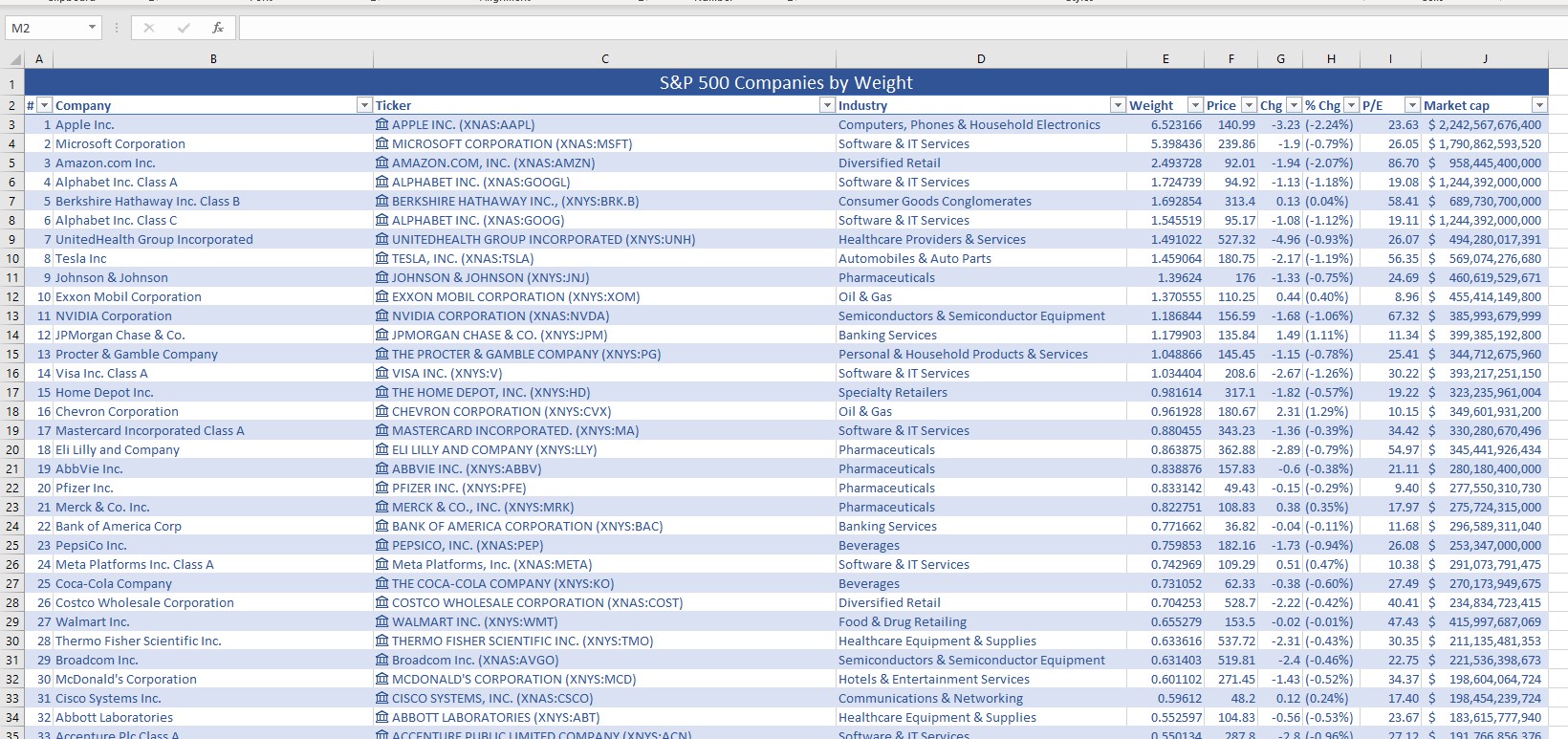
Task: Click the stock icon beside MASTERCARD INCORPORATED.
Action: [382, 430]
